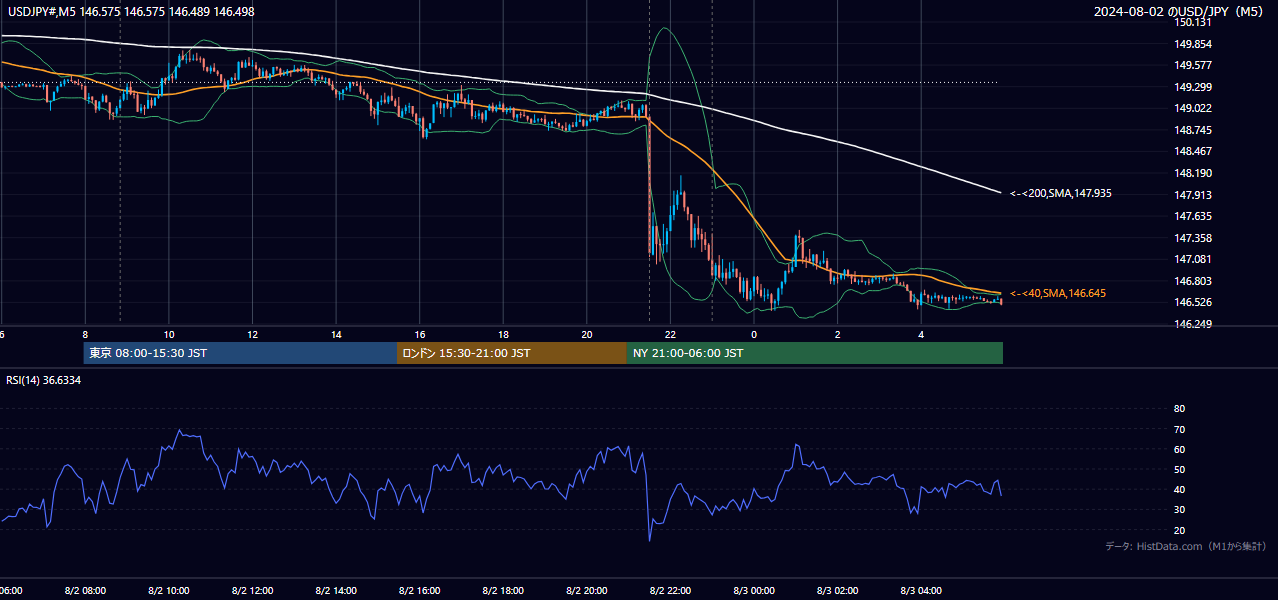Viewport: 1278px width, 600px height.
Task: Click the 148.190 price axis value
Action: [x=1192, y=173]
